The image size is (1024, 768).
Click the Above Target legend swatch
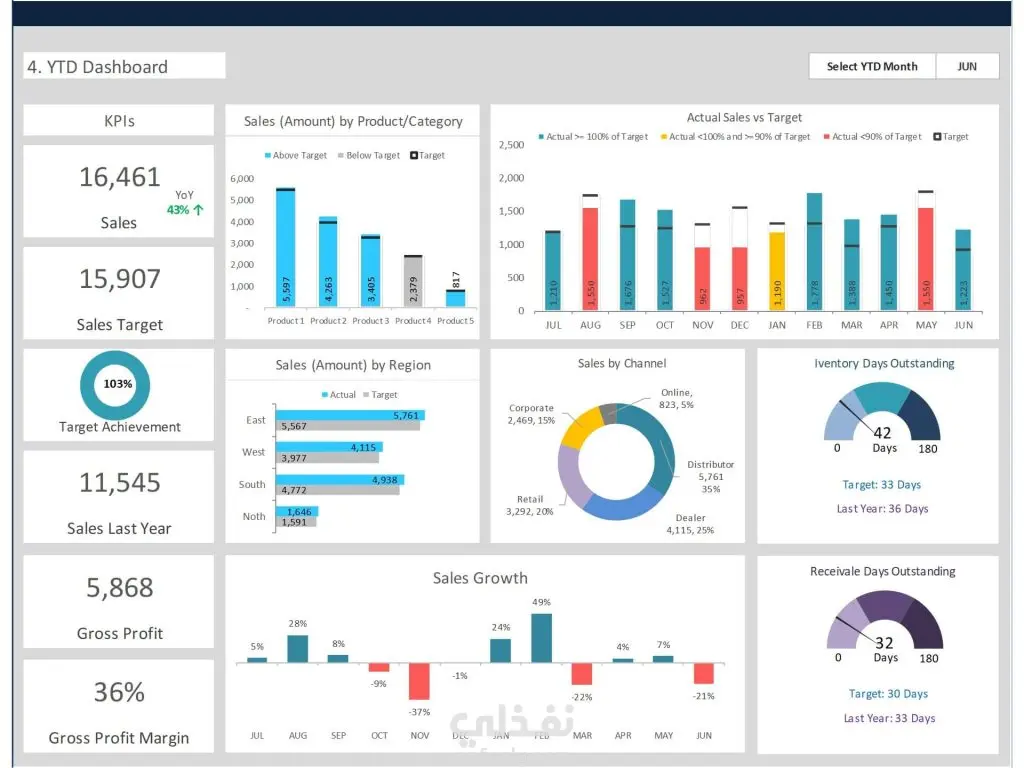pos(268,155)
